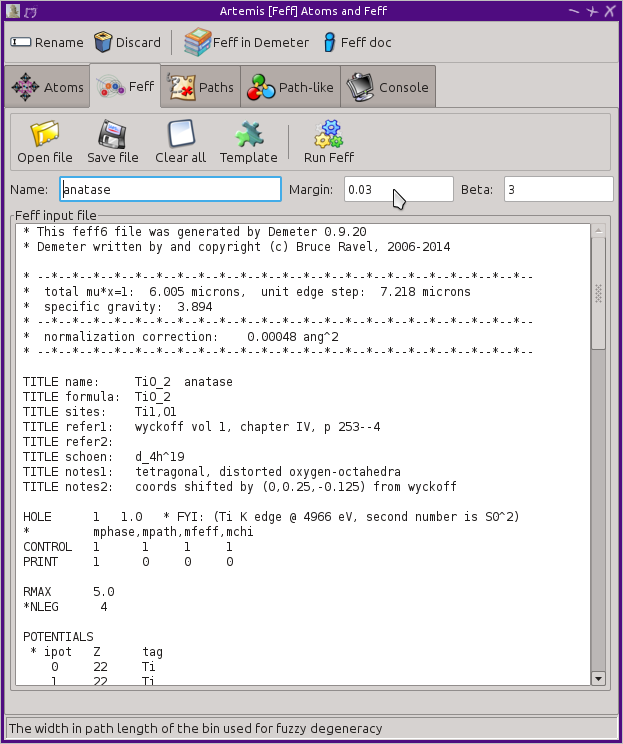Click the vertical scrollbar thumb
Screen dimensions: 623x744
(x=598, y=293)
